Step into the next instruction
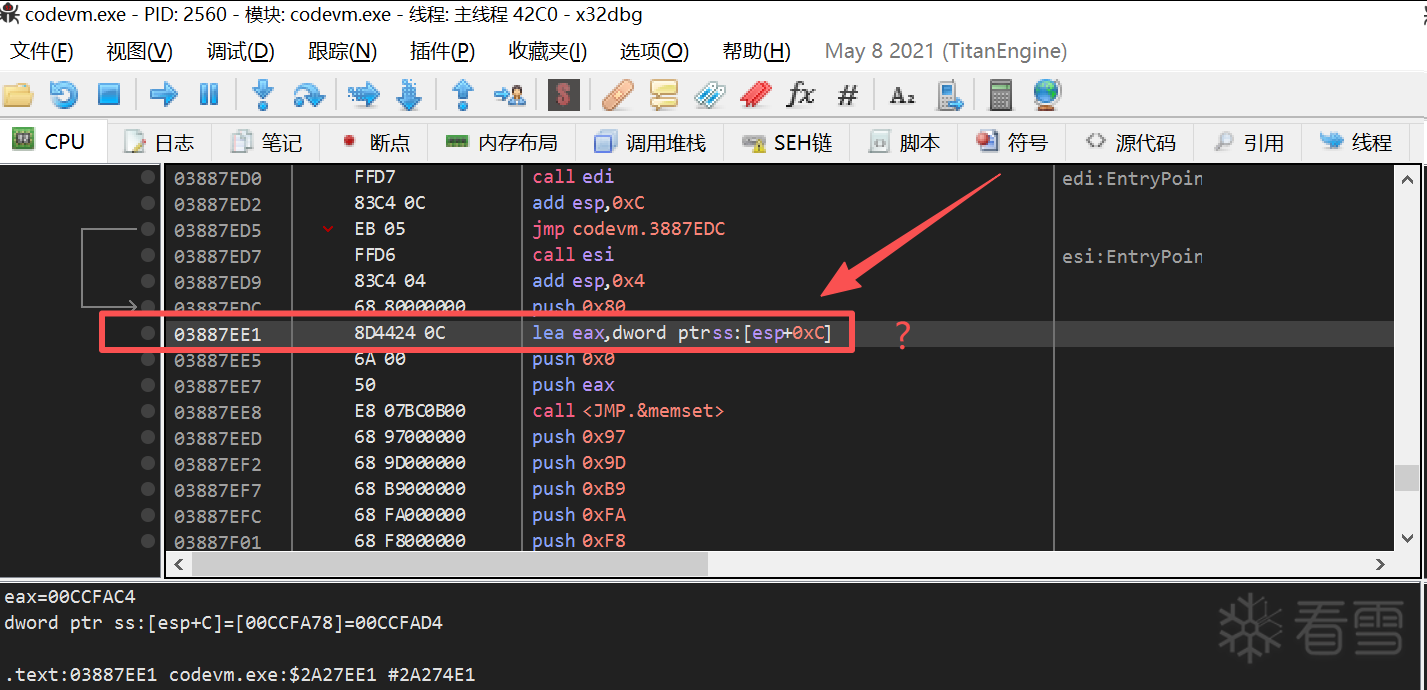This screenshot has height=690, width=1427. 263,95
